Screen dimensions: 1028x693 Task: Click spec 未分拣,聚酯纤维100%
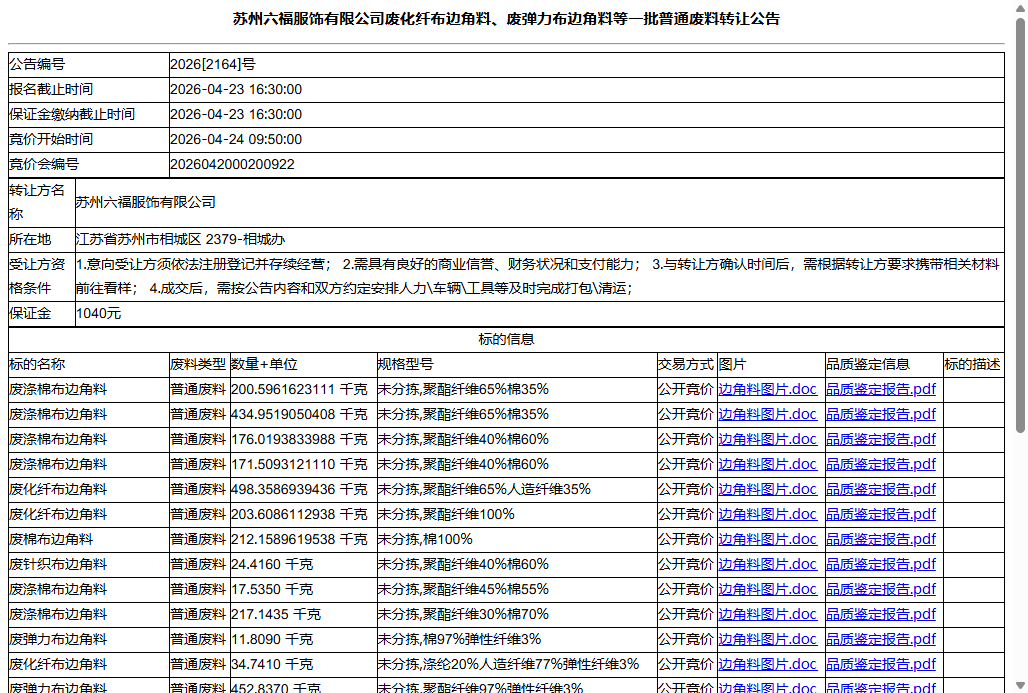446,514
